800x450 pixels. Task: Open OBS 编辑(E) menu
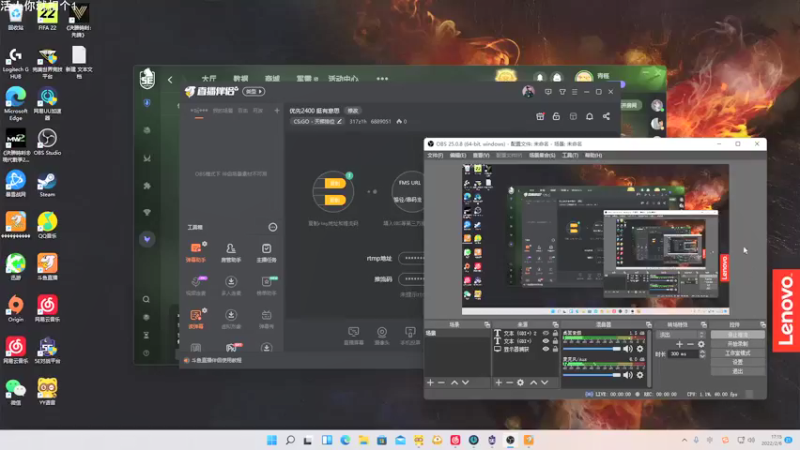[x=458, y=155]
